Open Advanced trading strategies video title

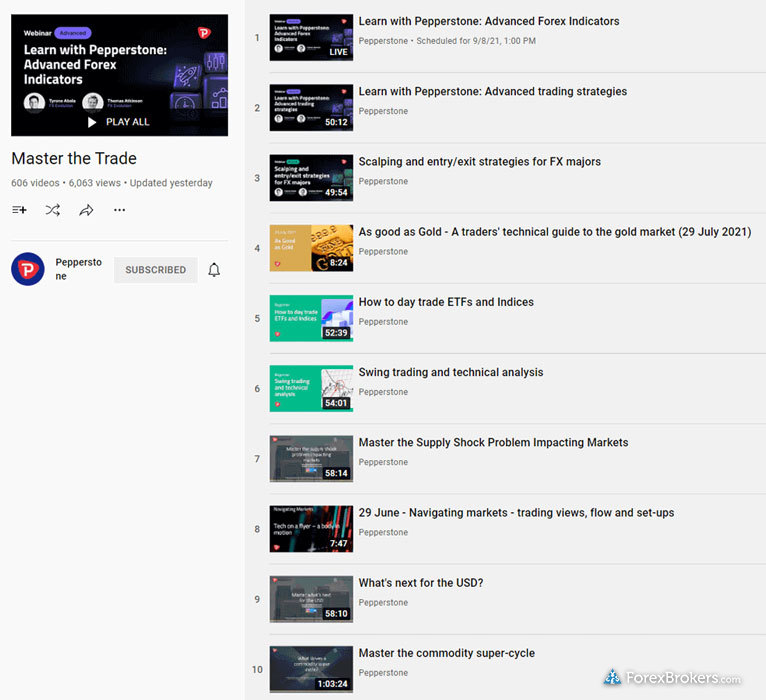coord(492,91)
